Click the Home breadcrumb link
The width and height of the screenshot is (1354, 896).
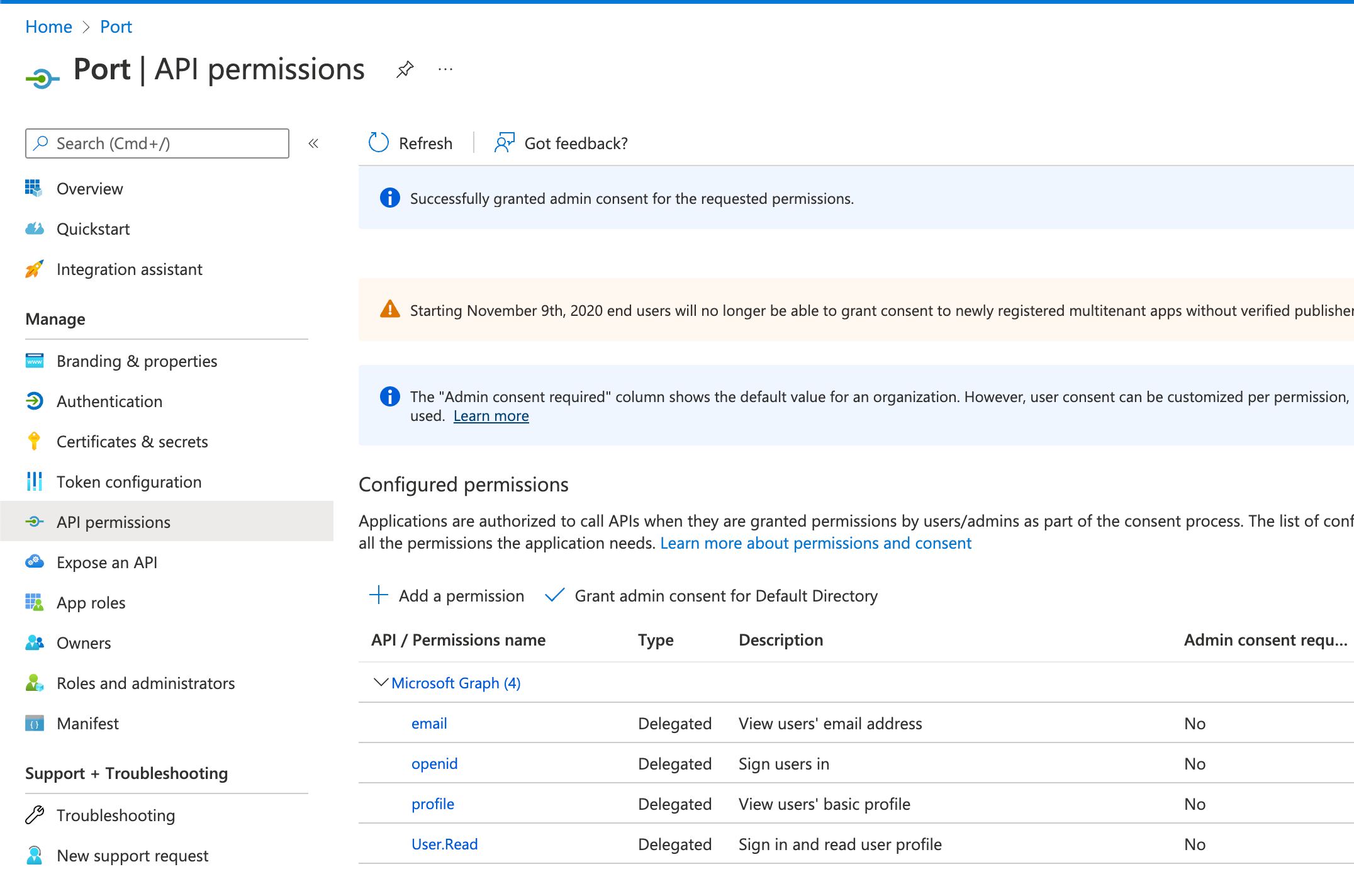[48, 26]
